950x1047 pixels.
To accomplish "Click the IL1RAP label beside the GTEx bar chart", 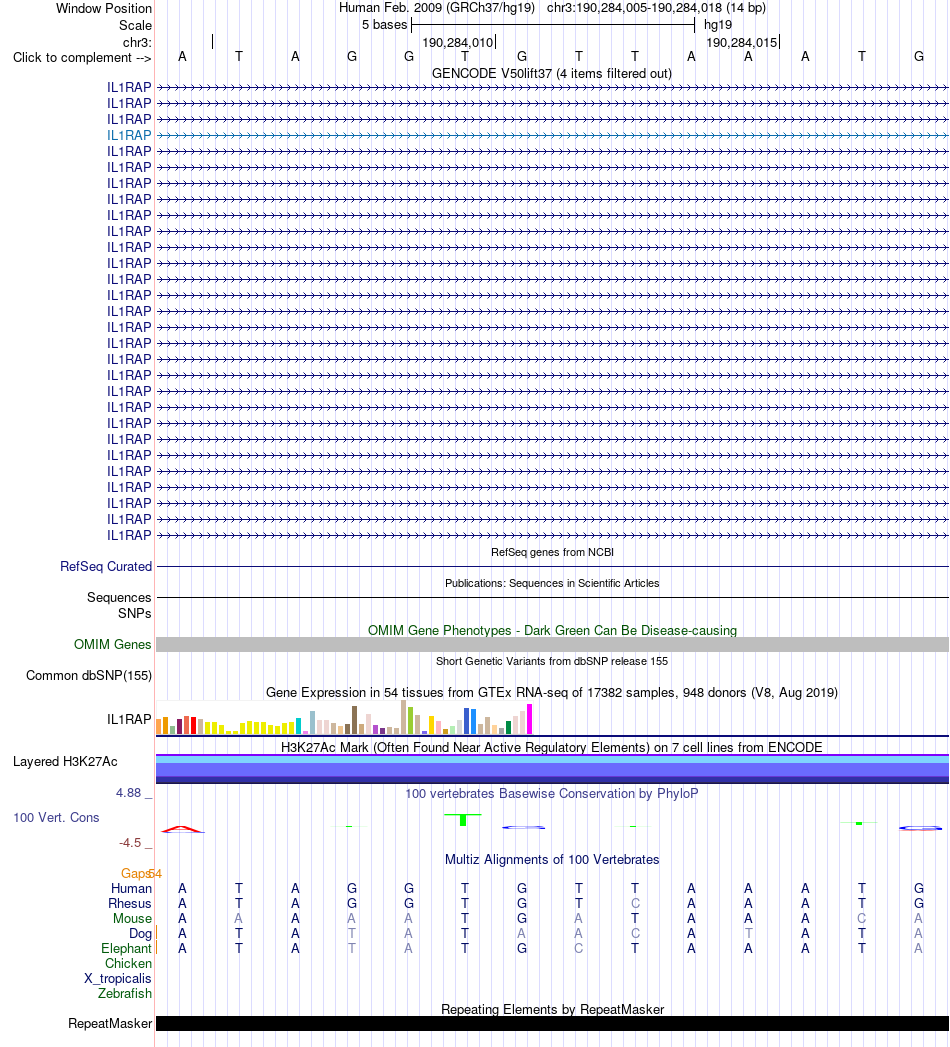I will pyautogui.click(x=129, y=719).
